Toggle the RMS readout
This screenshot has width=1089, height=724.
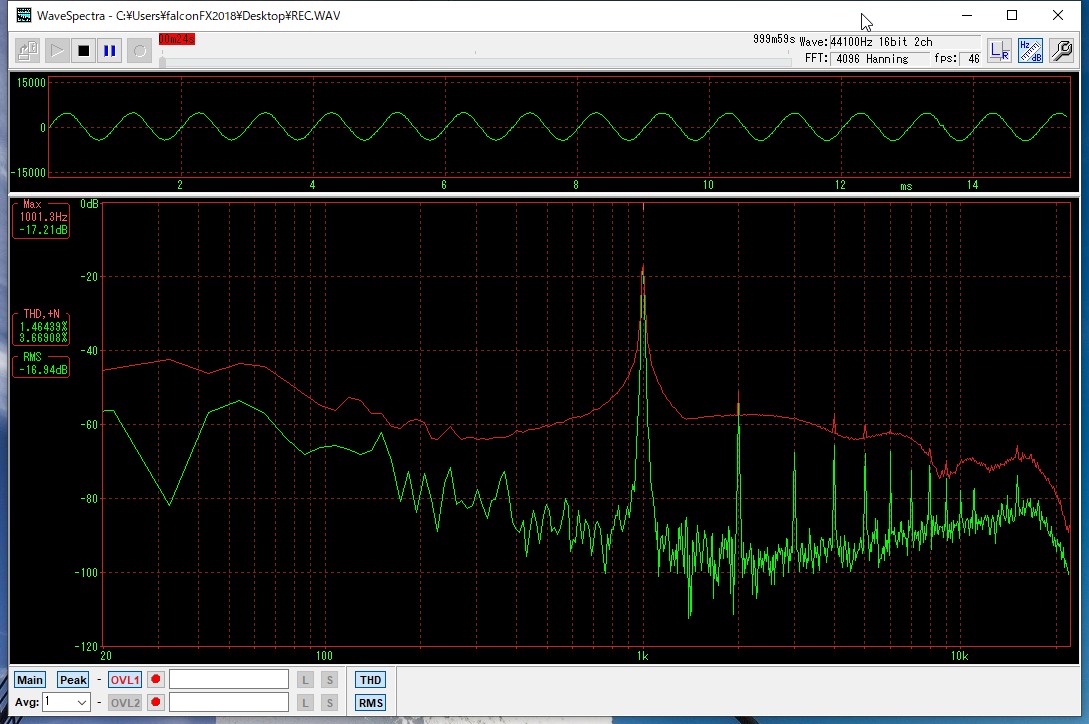pos(370,702)
